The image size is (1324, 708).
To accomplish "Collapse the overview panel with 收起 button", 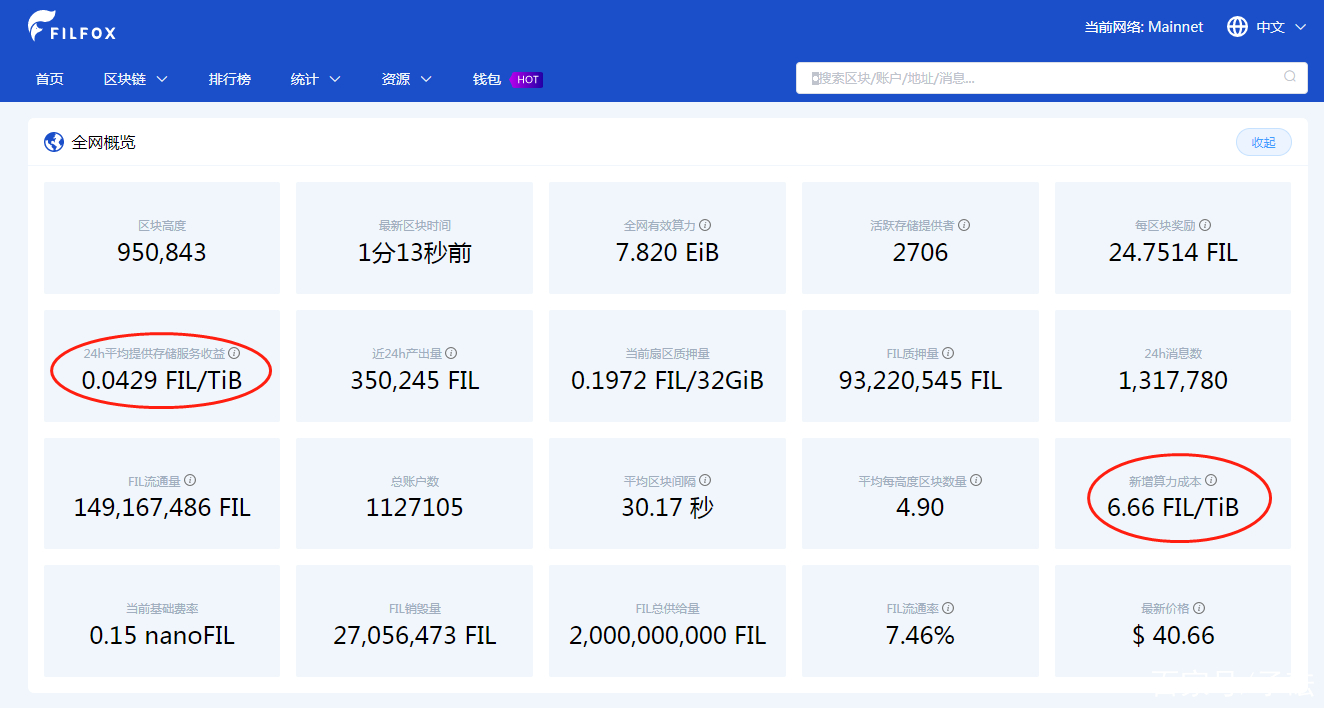I will click(1263, 141).
